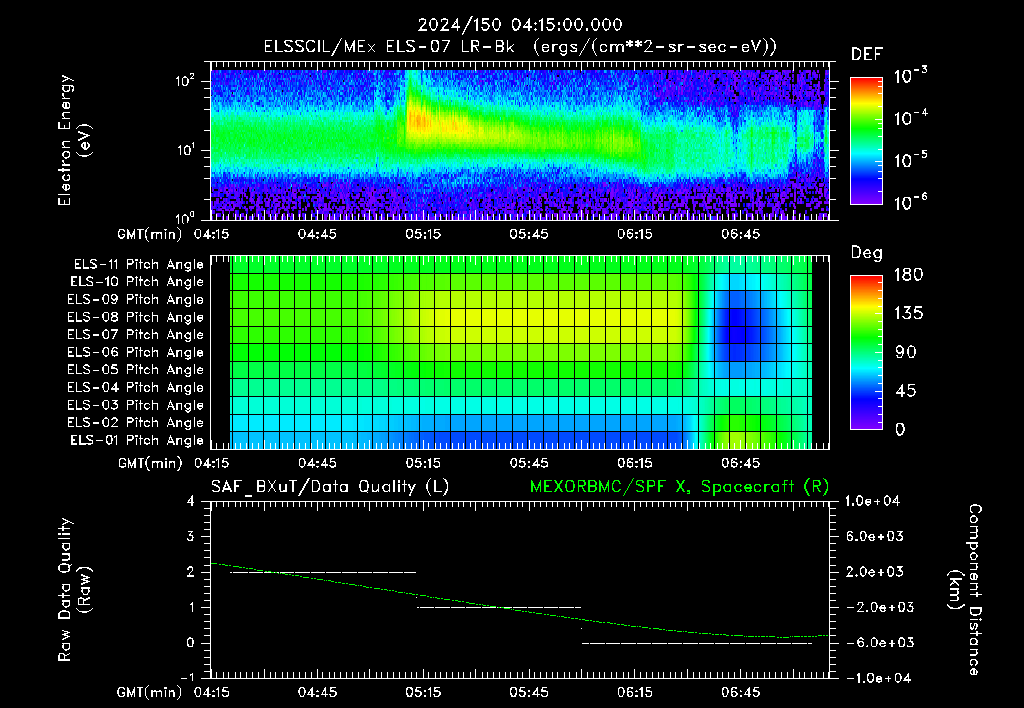Click the DEF color bar legend

[x=866, y=140]
